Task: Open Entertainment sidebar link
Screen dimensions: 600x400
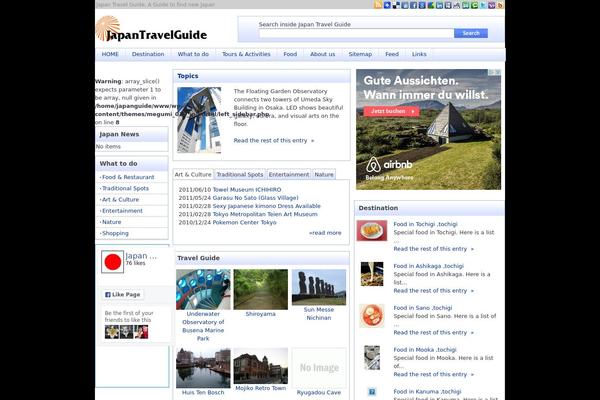Action: pyautogui.click(x=122, y=211)
